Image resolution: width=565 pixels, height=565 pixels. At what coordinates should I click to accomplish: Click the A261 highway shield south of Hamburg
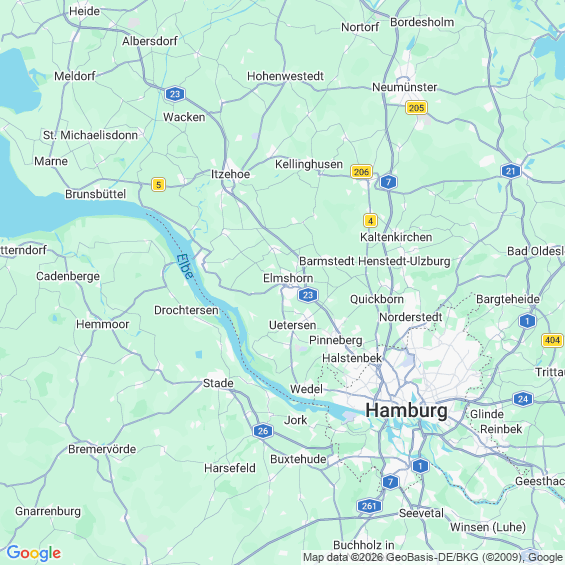click(x=369, y=506)
